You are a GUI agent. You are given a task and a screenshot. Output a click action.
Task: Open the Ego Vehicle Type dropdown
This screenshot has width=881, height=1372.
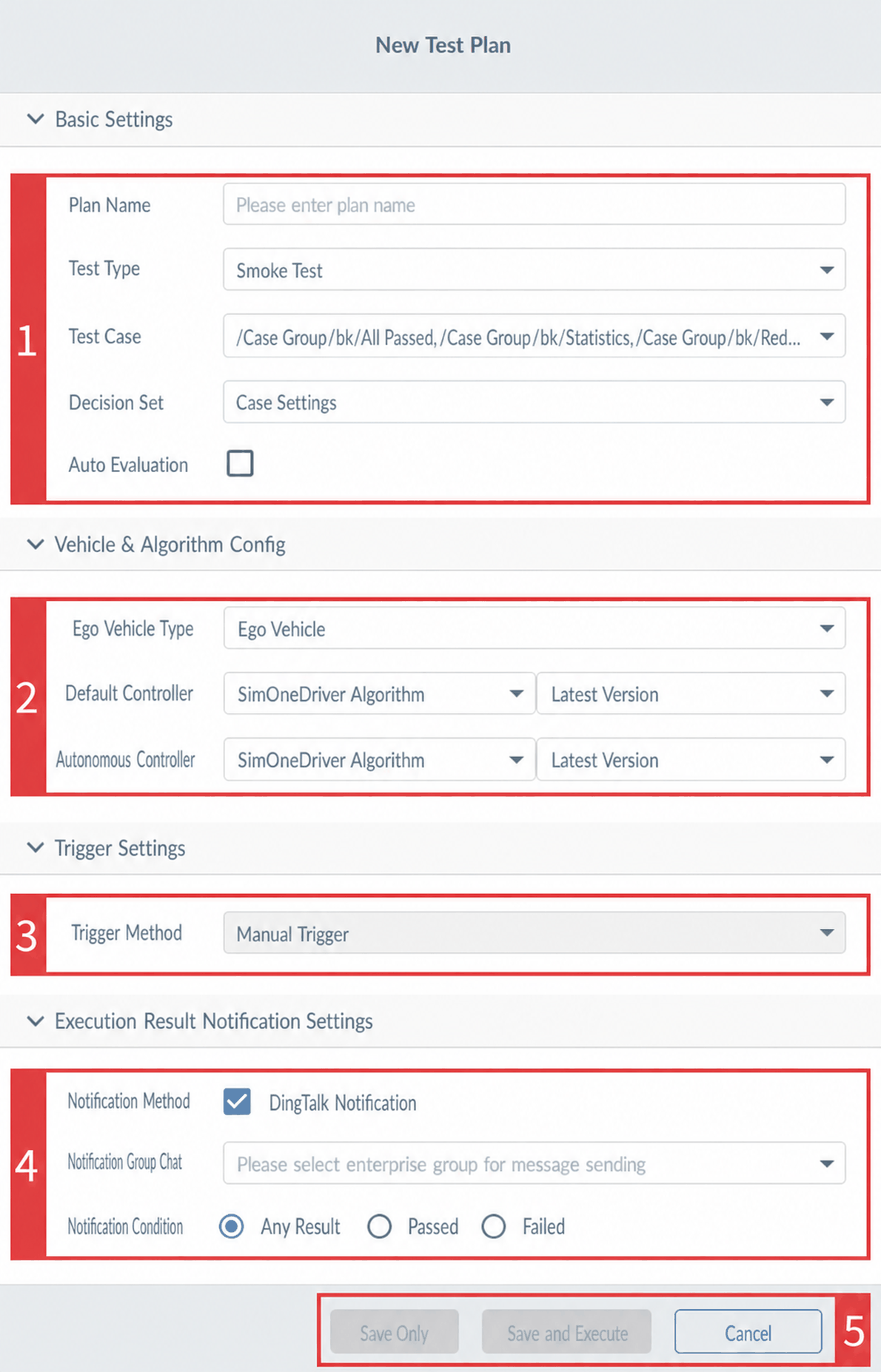(x=534, y=629)
